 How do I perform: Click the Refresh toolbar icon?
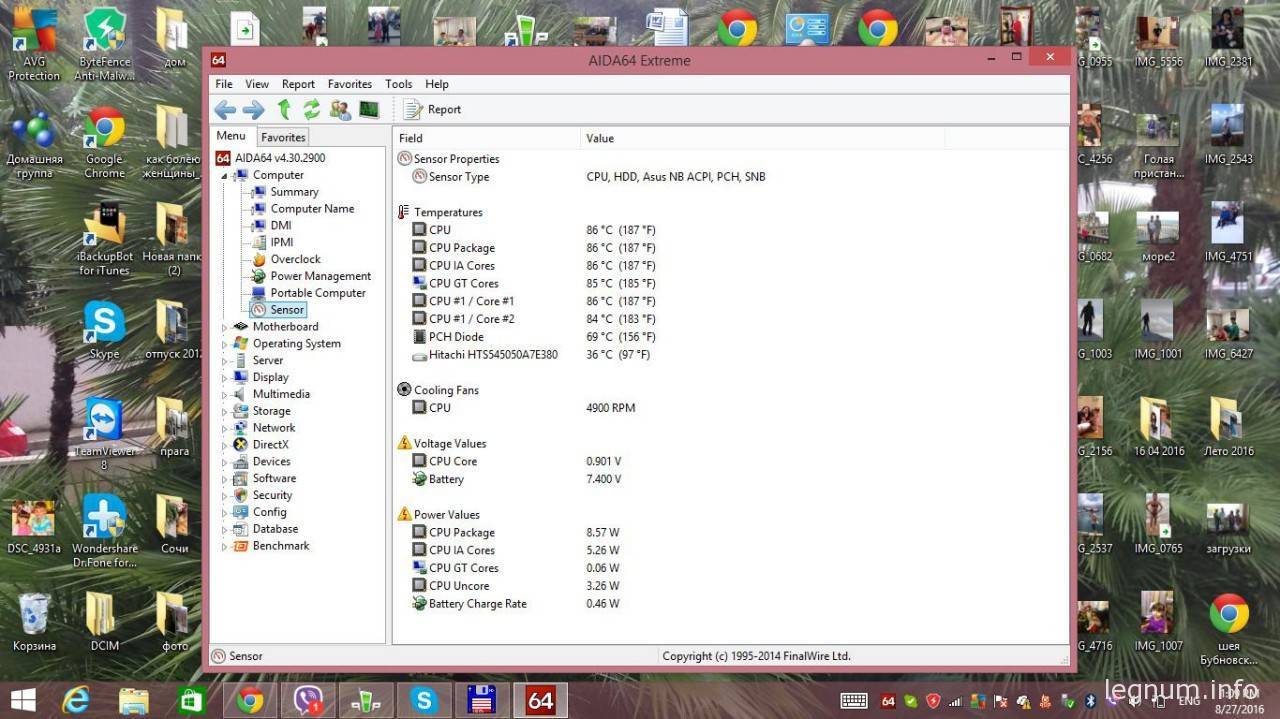pos(312,110)
